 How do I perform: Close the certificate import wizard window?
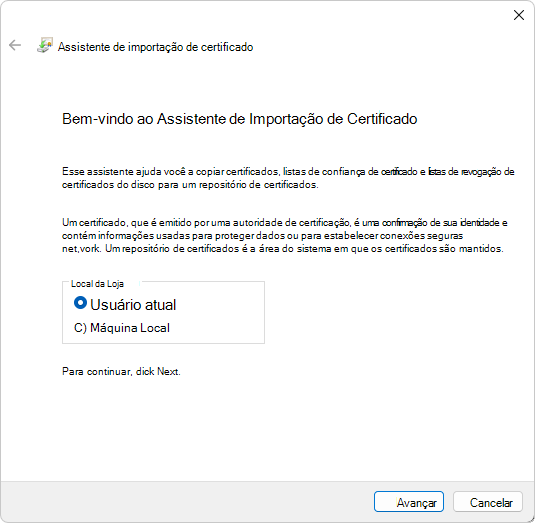coord(519,15)
